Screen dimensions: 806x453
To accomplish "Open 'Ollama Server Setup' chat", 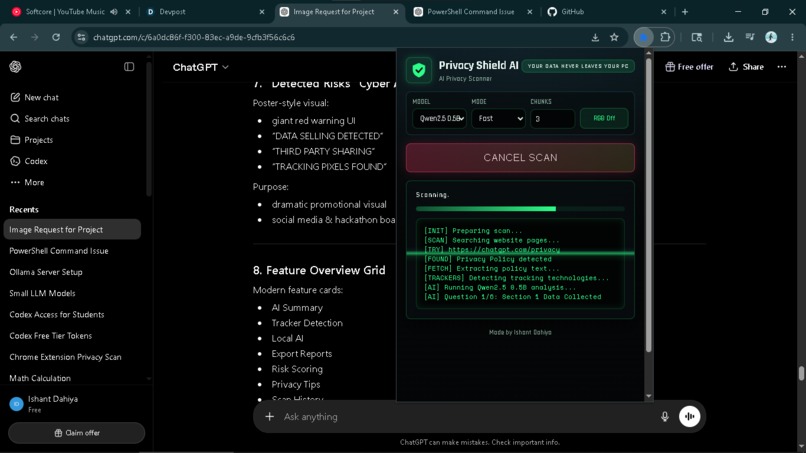I will point(46,272).
